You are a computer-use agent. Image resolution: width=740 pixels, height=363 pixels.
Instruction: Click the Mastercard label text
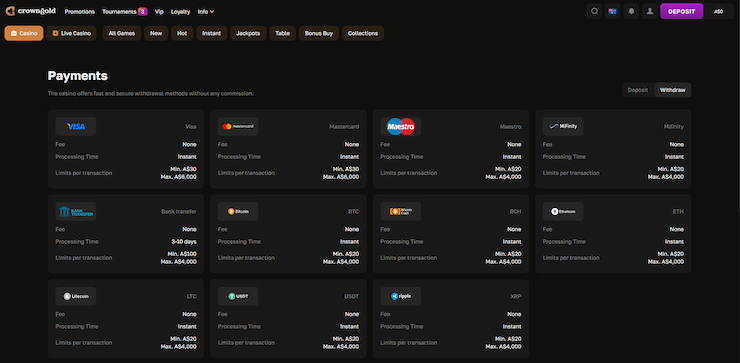[344, 127]
